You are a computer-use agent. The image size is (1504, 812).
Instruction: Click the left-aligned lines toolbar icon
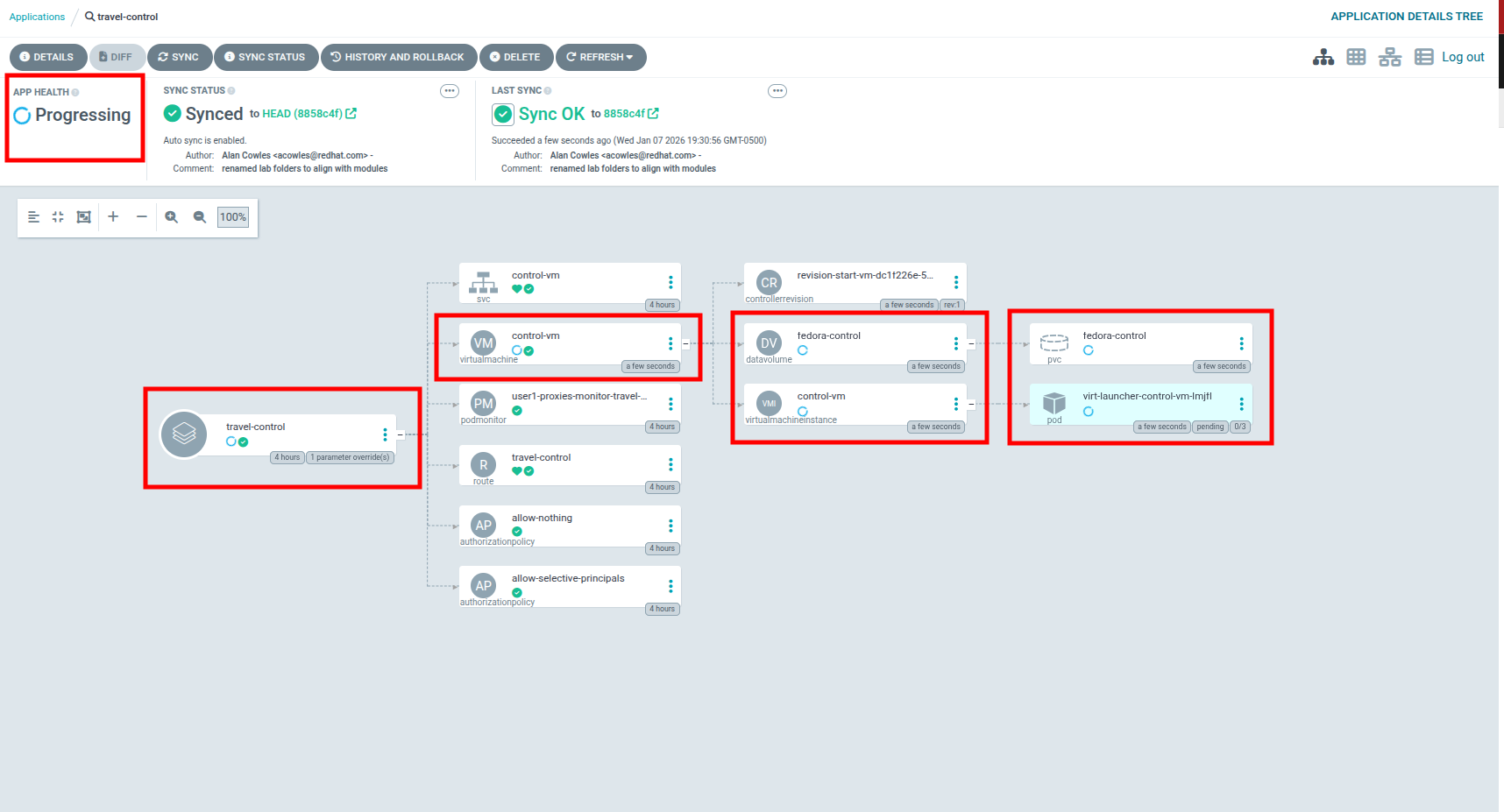point(33,217)
